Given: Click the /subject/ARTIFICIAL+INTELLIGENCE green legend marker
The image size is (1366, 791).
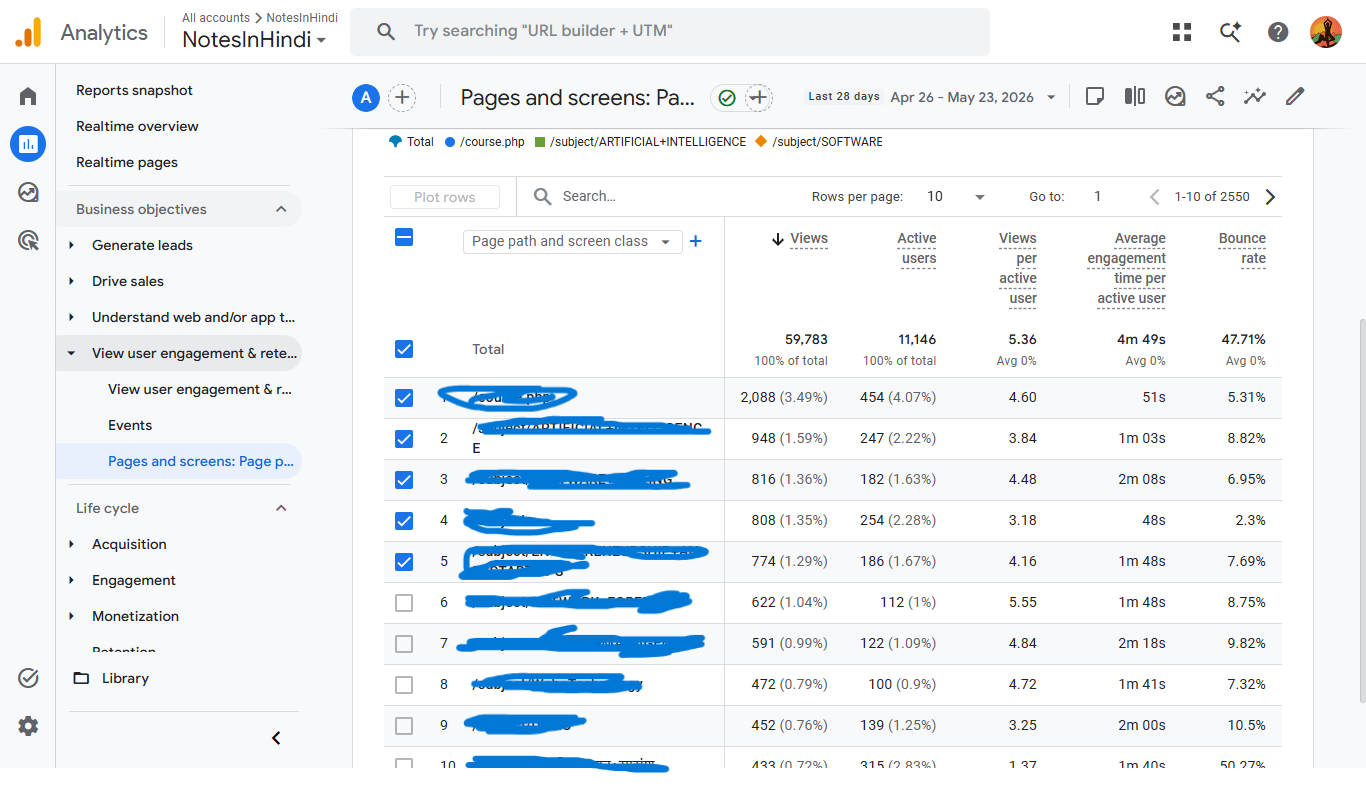Looking at the screenshot, I should pos(540,142).
